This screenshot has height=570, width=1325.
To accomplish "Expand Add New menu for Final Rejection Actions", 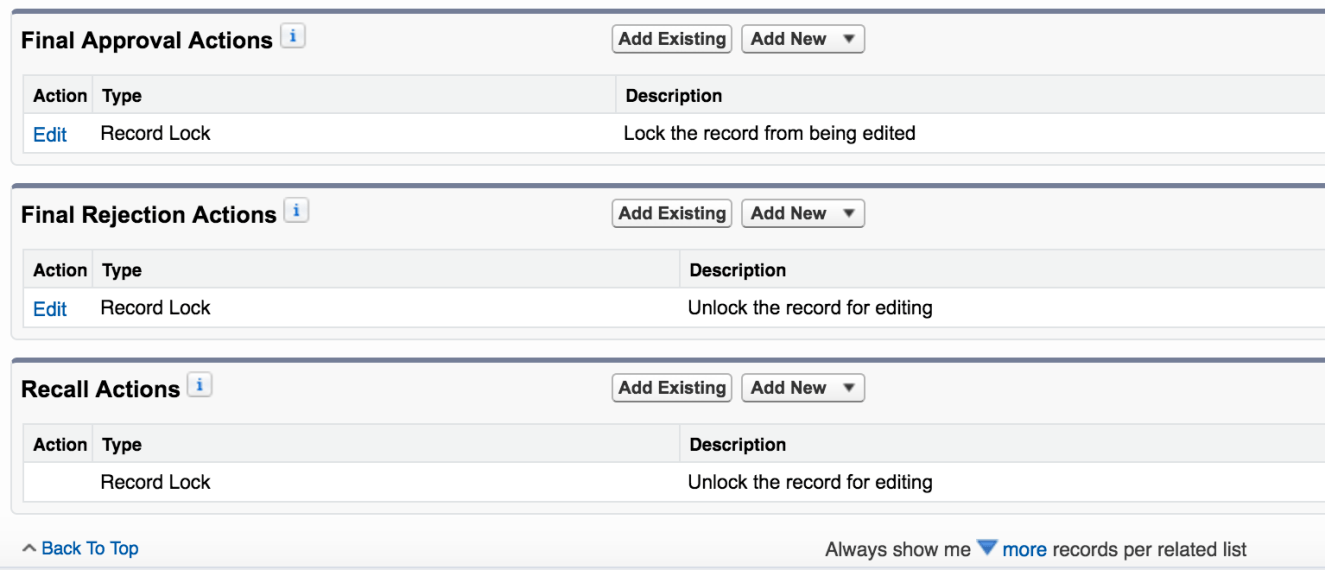I will pyautogui.click(x=803, y=213).
